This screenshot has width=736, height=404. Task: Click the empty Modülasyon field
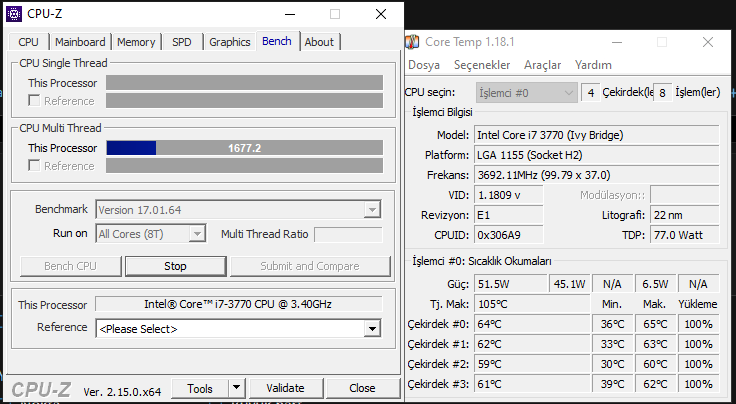(684, 195)
